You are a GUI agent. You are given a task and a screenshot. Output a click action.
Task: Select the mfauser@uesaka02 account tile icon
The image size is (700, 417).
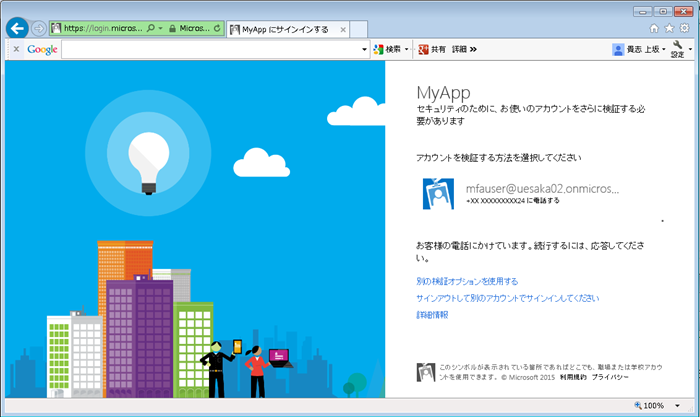pyautogui.click(x=438, y=194)
